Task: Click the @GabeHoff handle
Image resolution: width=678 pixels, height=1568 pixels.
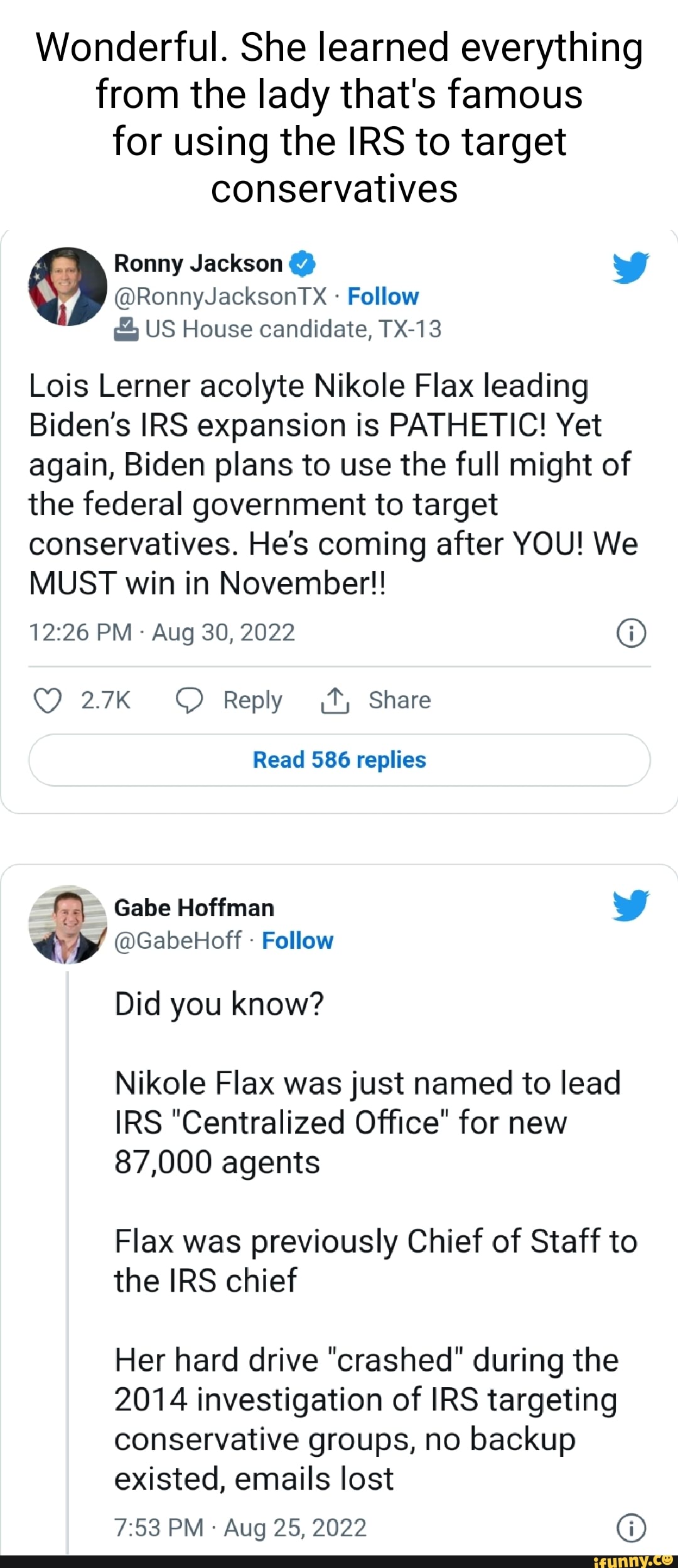Action: click(x=178, y=941)
